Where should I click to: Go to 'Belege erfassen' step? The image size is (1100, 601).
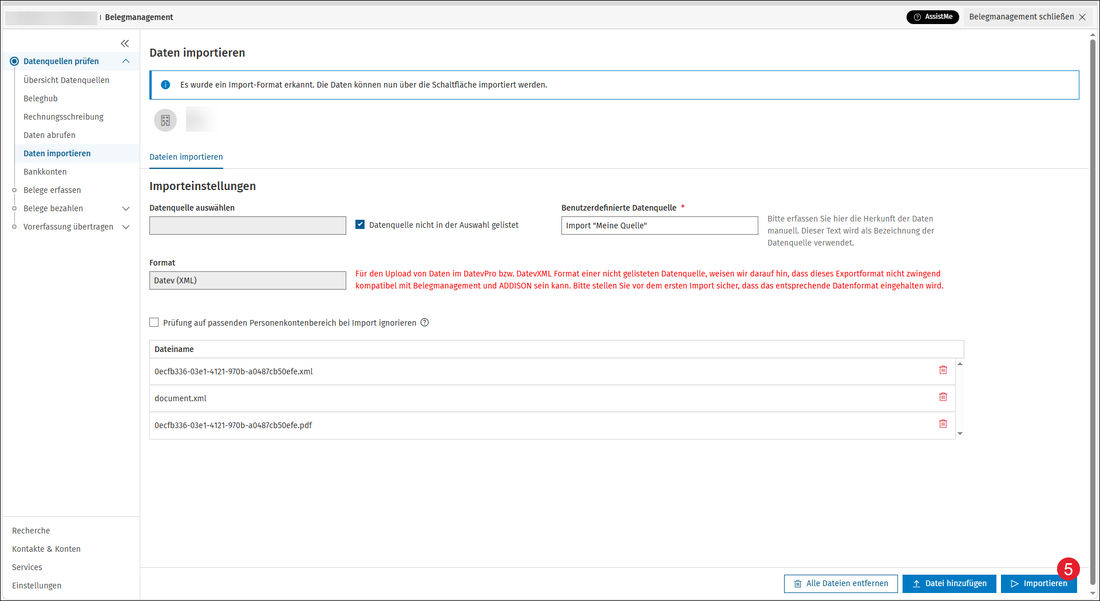click(52, 189)
